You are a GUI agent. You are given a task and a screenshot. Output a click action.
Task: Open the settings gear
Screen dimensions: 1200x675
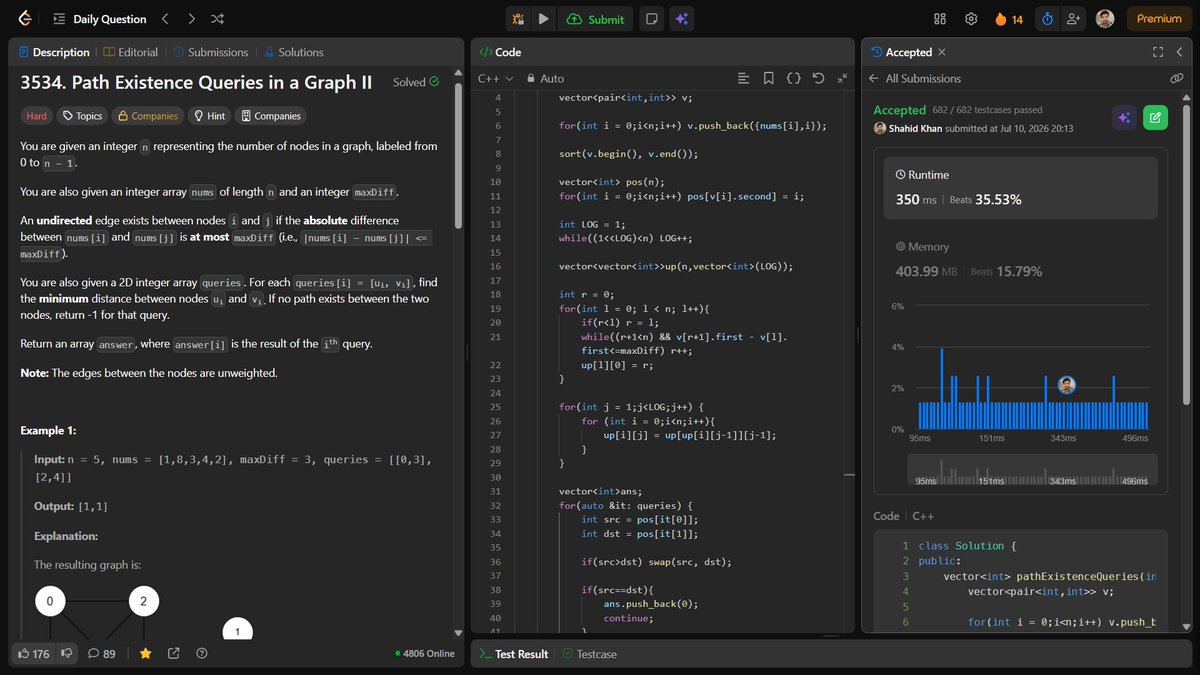(x=971, y=19)
